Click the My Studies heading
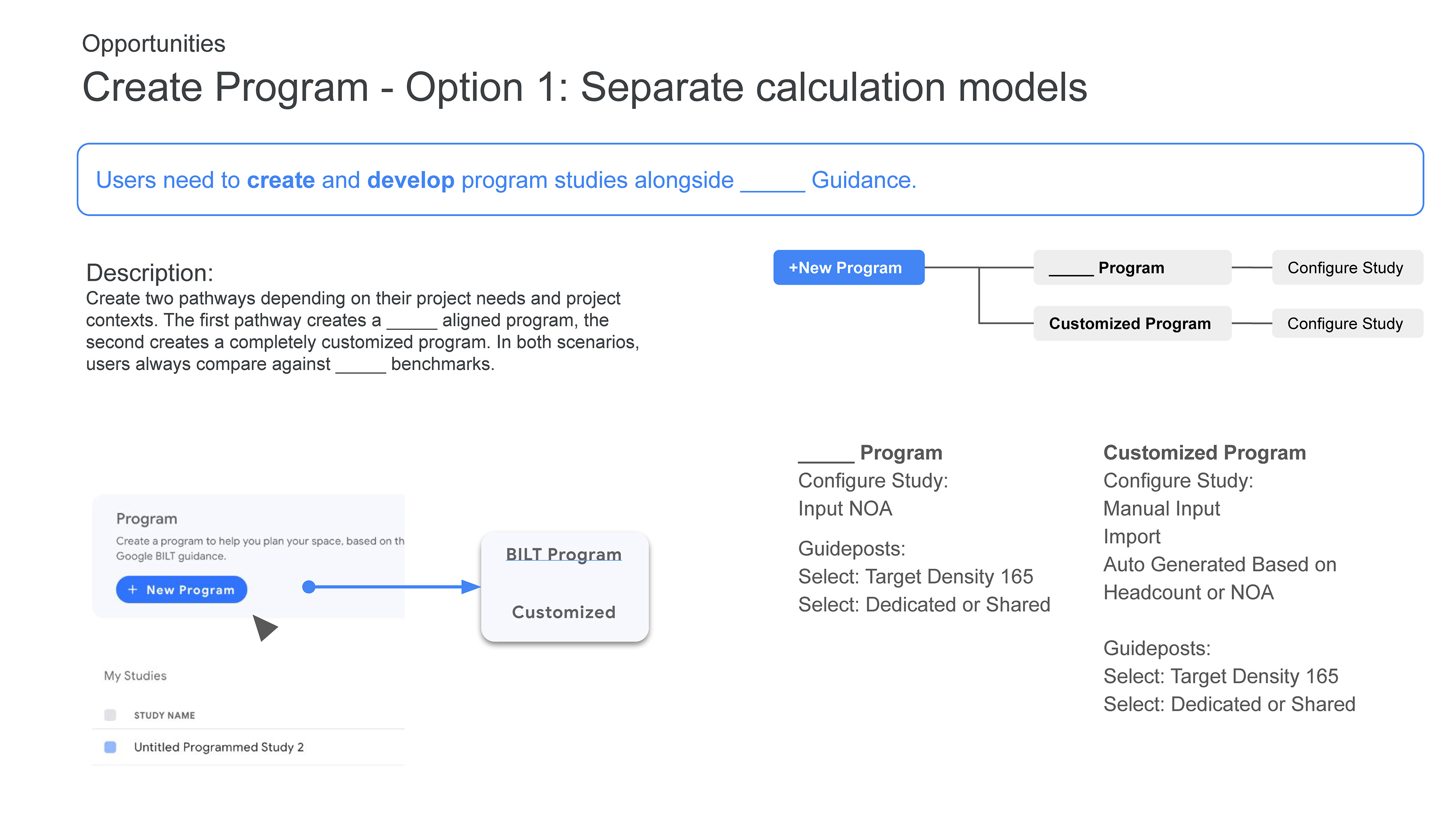1456x819 pixels. point(135,675)
